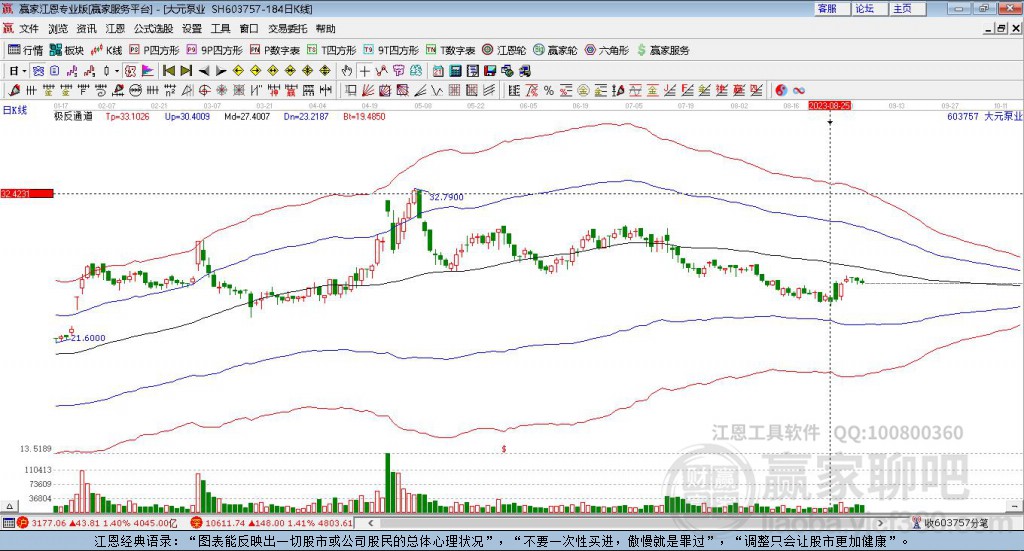Image resolution: width=1024 pixels, height=551 pixels.
Task: Click the 客服 customer service button
Action: tap(827, 8)
